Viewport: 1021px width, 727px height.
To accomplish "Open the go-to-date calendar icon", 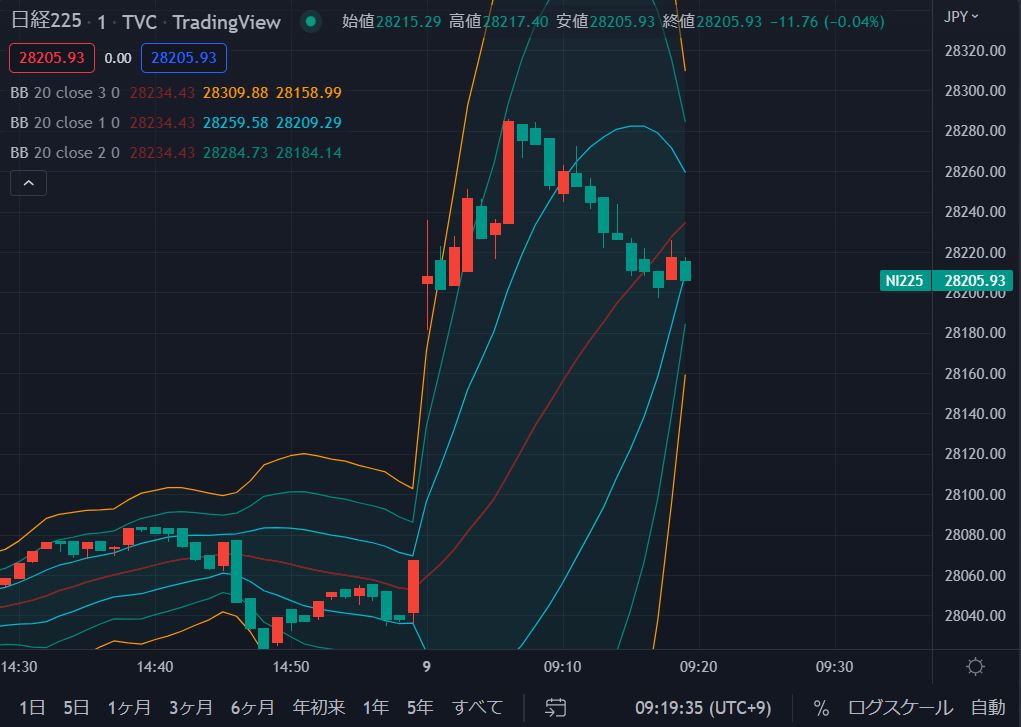I will point(555,707).
